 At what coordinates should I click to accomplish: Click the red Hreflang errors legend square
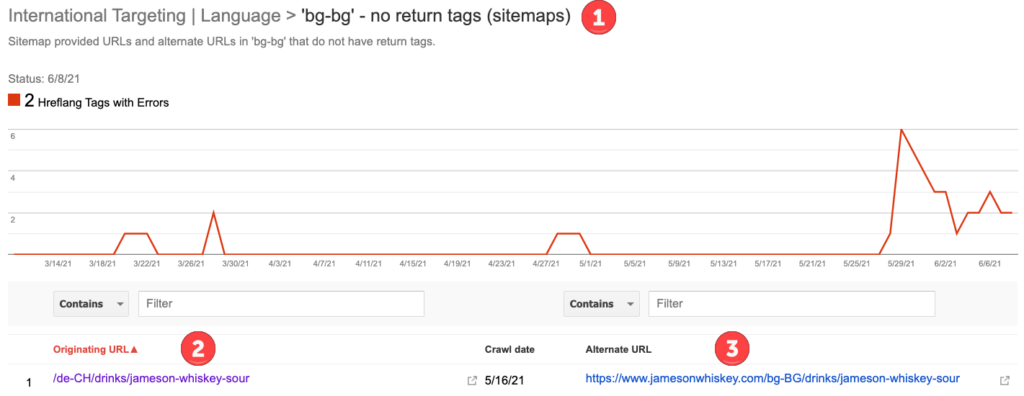coord(14,101)
